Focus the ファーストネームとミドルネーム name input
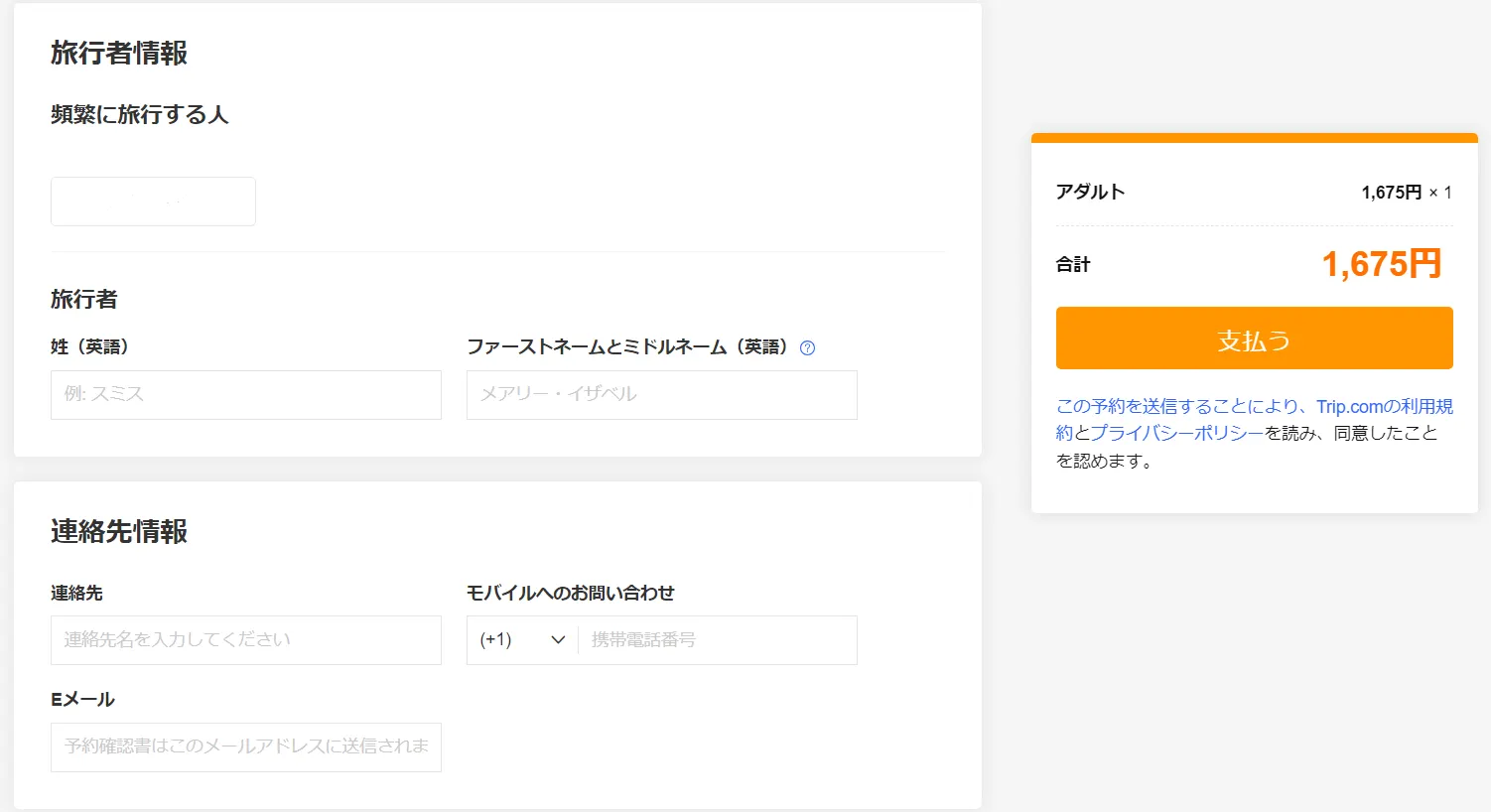Screen dimensions: 1491x812 pos(661,394)
